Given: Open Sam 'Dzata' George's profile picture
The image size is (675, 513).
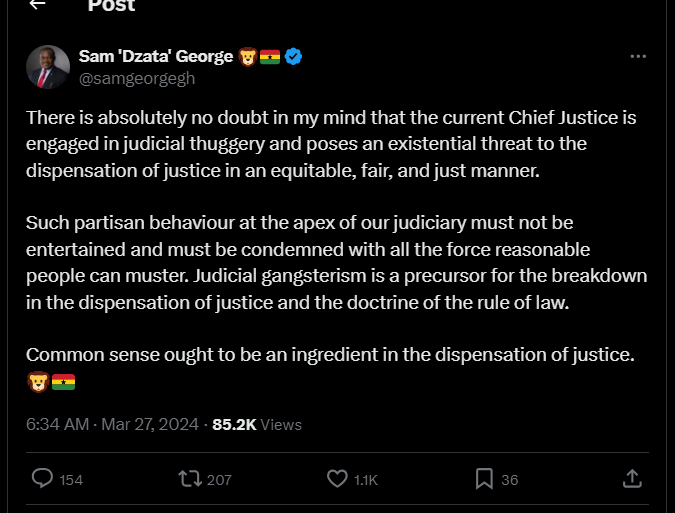Looking at the screenshot, I should [47, 67].
